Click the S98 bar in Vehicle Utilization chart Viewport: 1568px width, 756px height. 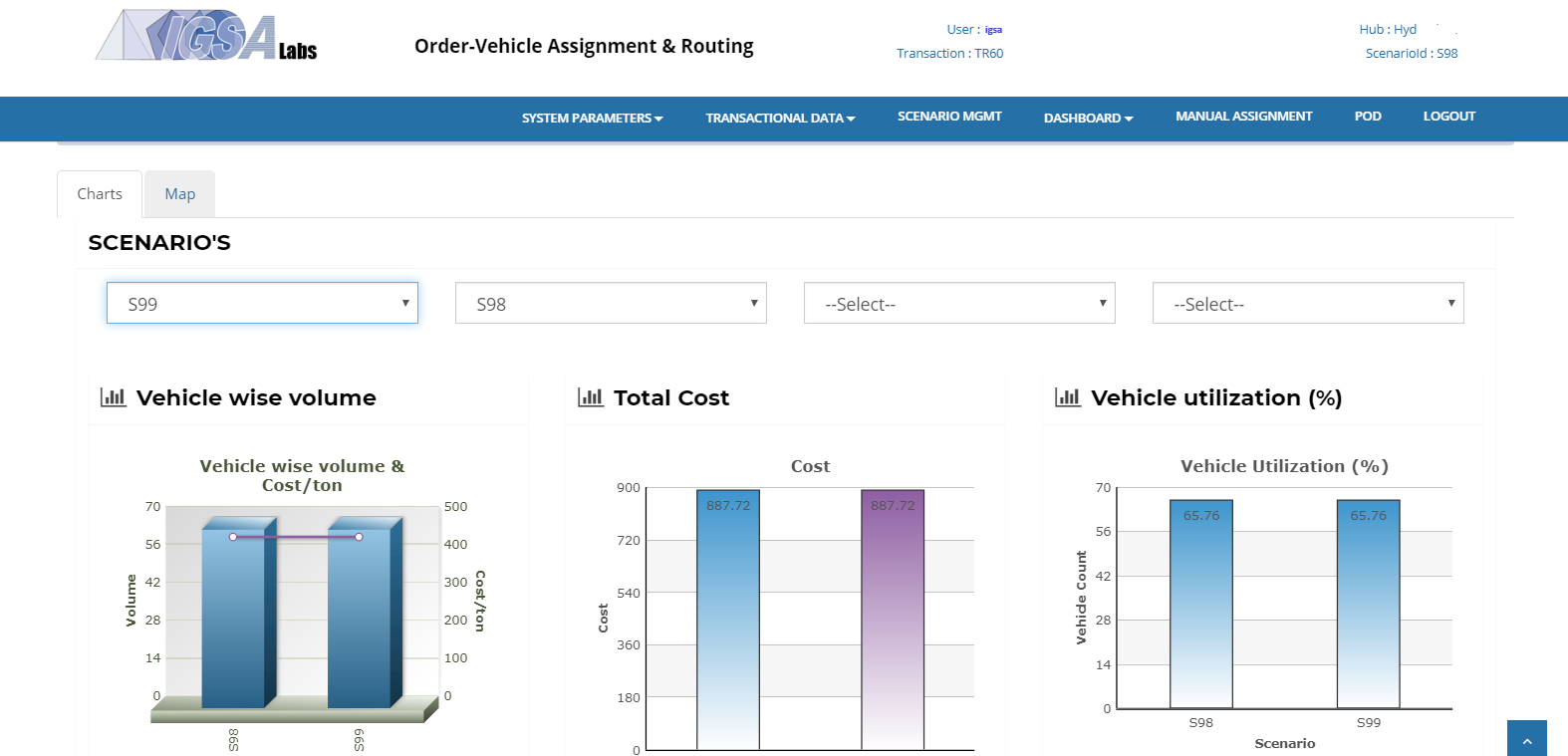(x=1201, y=605)
